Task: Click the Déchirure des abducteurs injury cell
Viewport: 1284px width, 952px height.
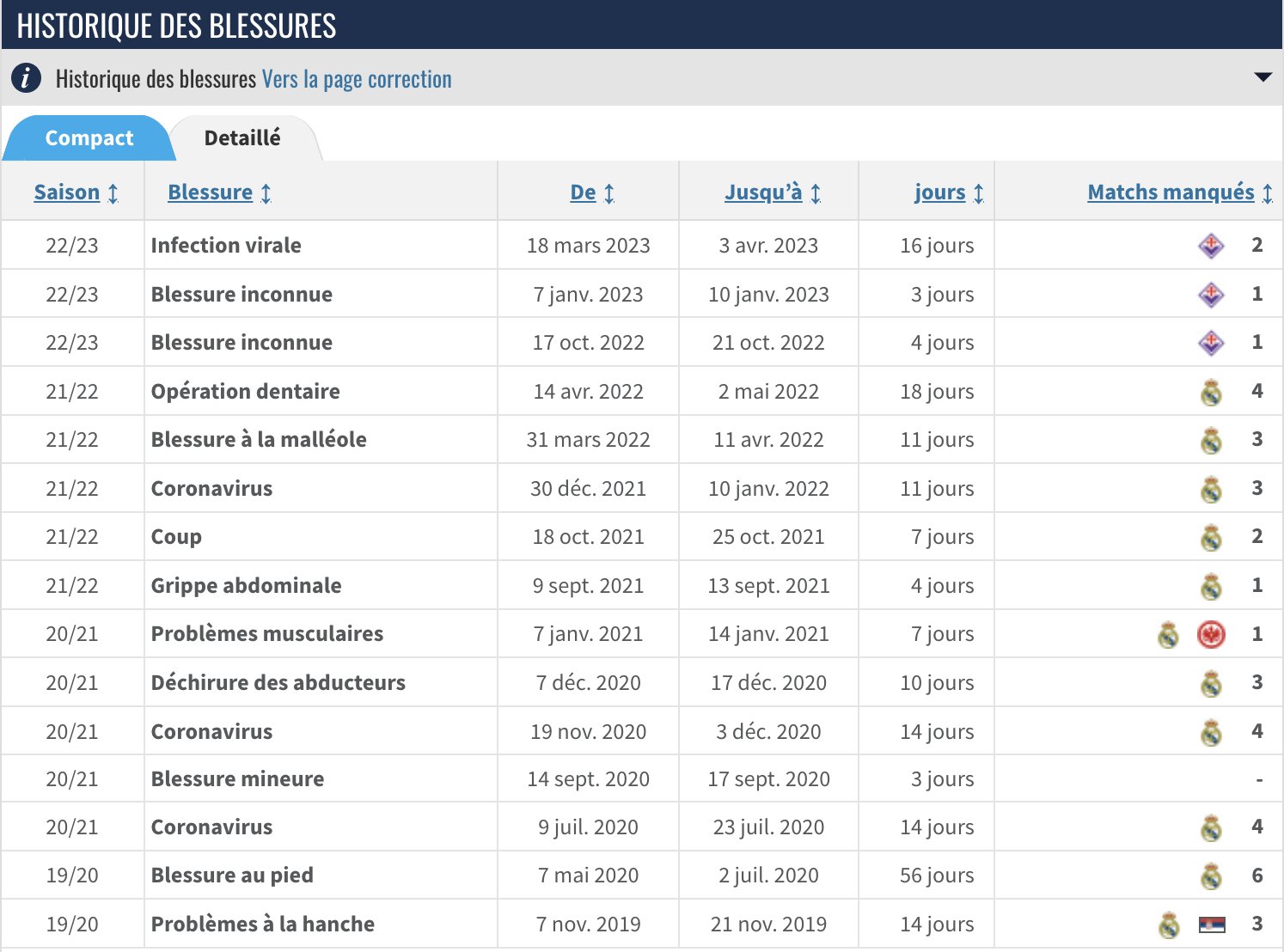Action: click(278, 683)
